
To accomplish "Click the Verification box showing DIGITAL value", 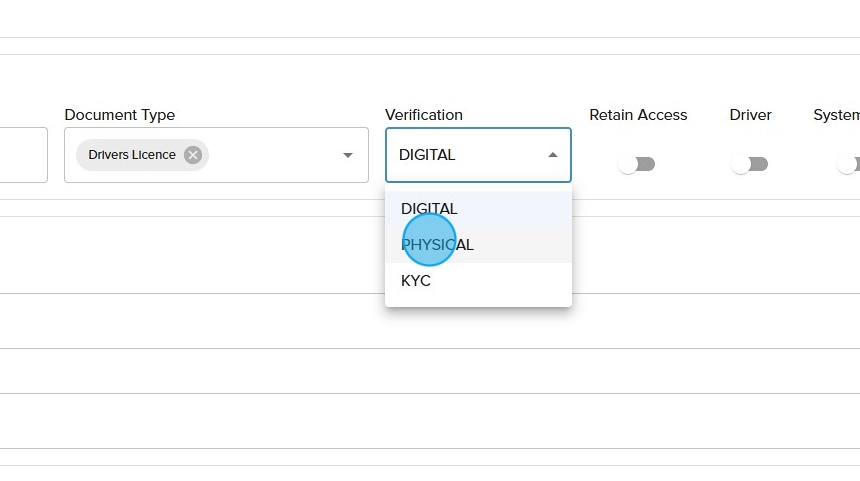I will pos(460,155).
